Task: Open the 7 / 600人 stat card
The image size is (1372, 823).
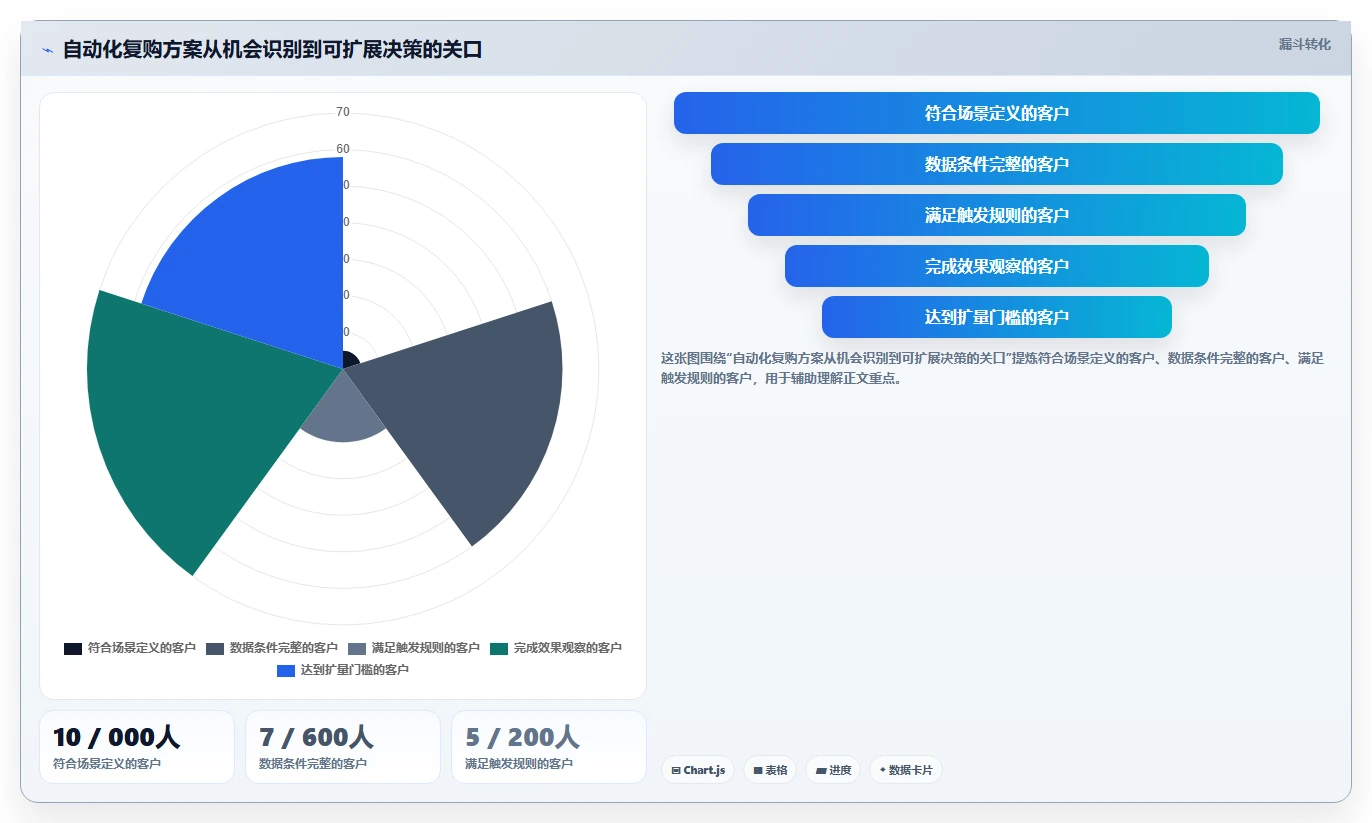Action: (x=343, y=747)
